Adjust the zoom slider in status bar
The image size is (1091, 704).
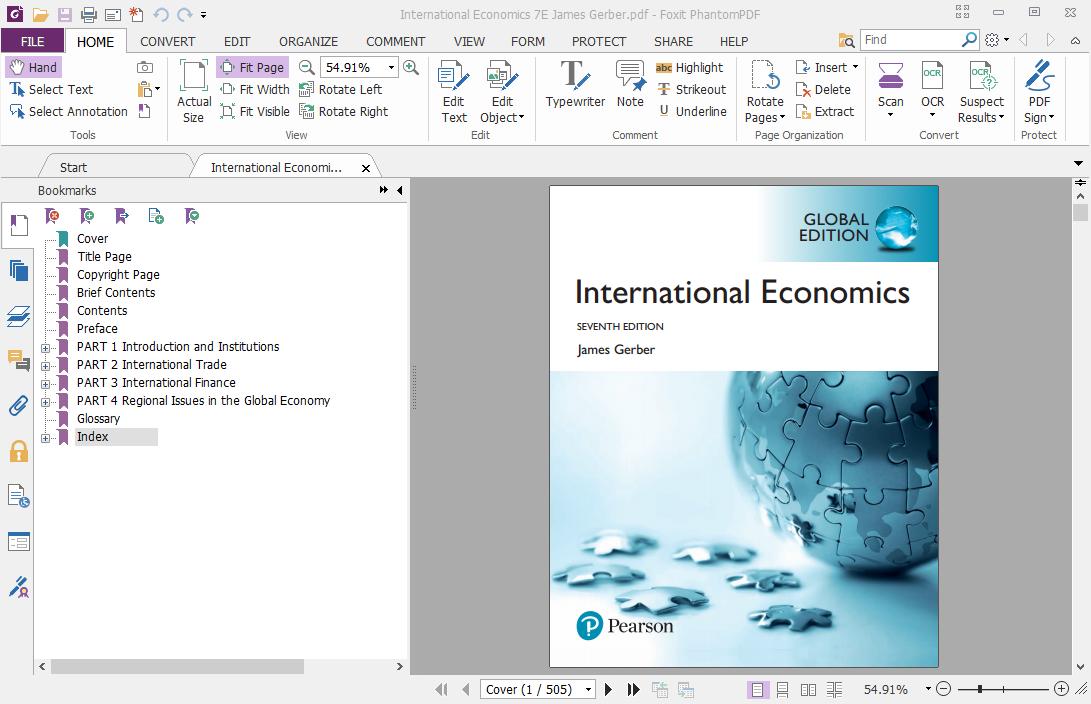click(980, 689)
